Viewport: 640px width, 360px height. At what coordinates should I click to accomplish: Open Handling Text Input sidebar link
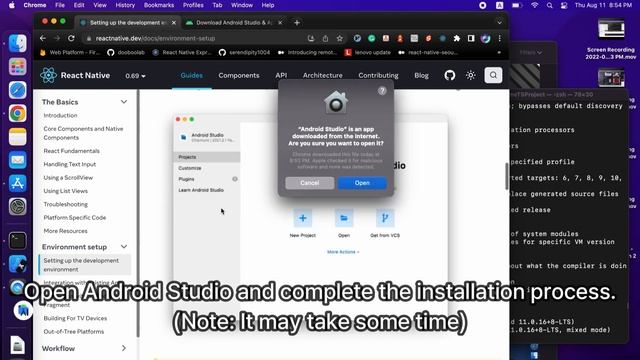tap(70, 164)
